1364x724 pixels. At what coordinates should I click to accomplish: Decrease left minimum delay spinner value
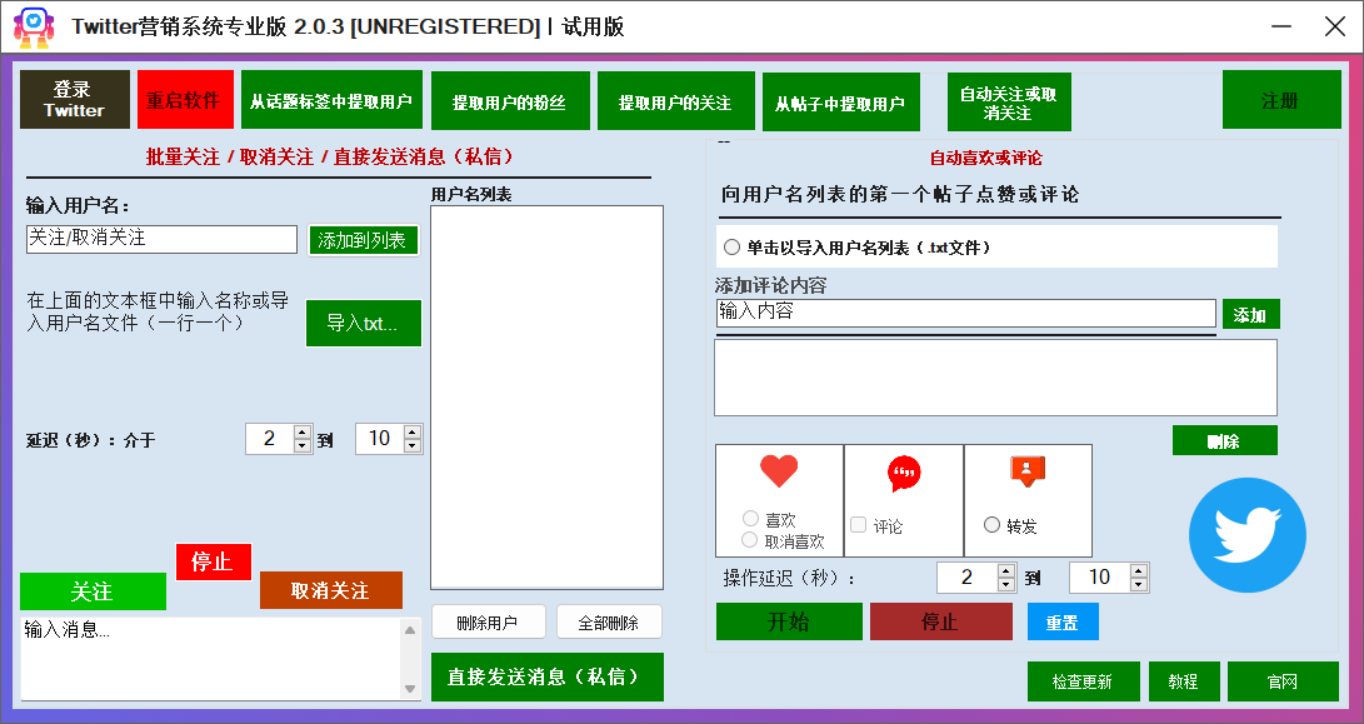303,446
